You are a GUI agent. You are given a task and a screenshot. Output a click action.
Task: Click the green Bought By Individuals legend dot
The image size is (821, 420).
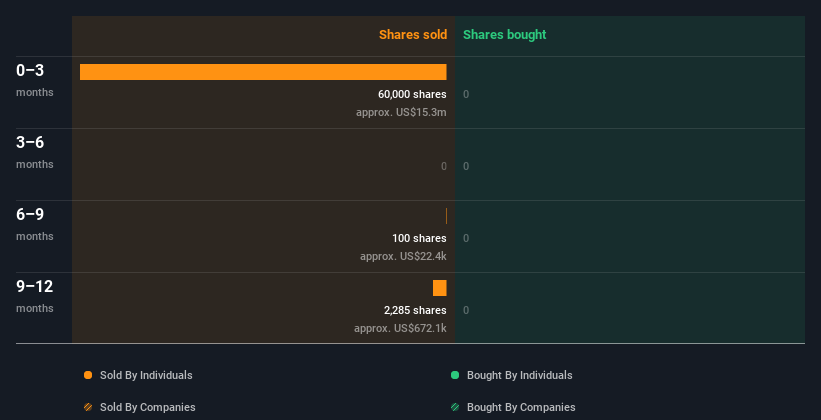[x=455, y=375]
